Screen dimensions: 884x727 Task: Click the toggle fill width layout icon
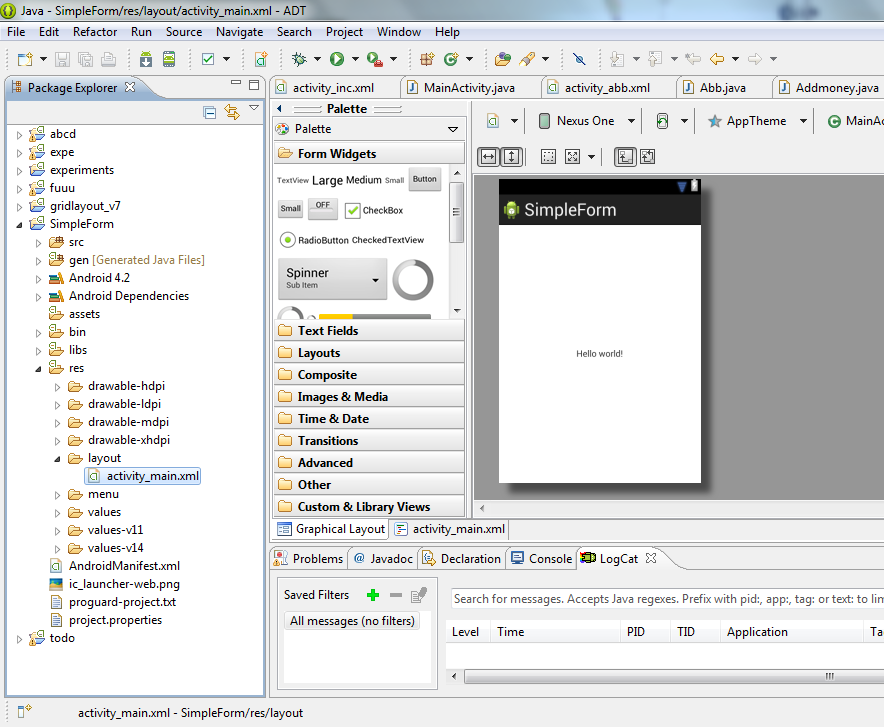click(x=488, y=157)
